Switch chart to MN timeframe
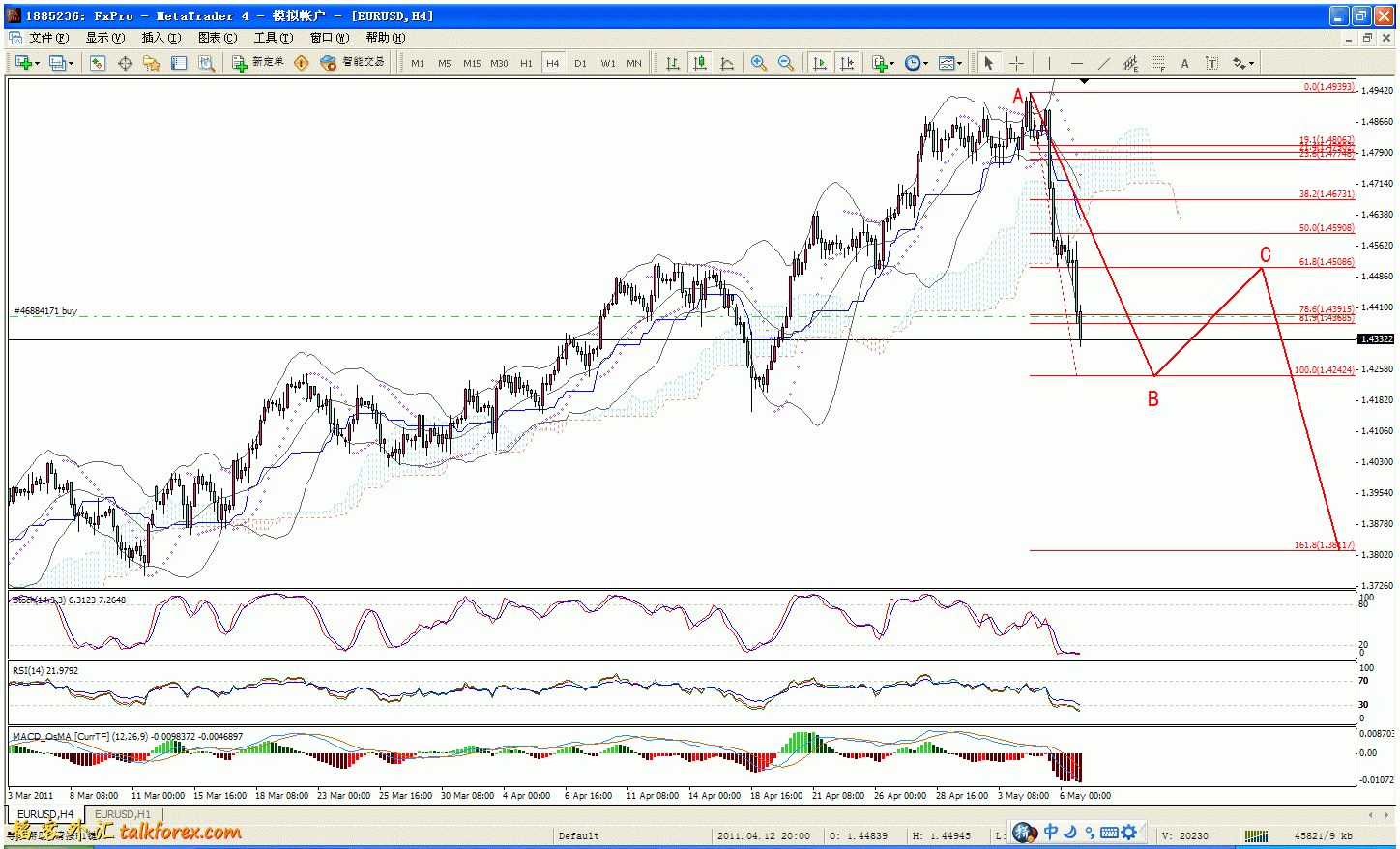Viewport: 1400px width, 849px height. coord(634,64)
